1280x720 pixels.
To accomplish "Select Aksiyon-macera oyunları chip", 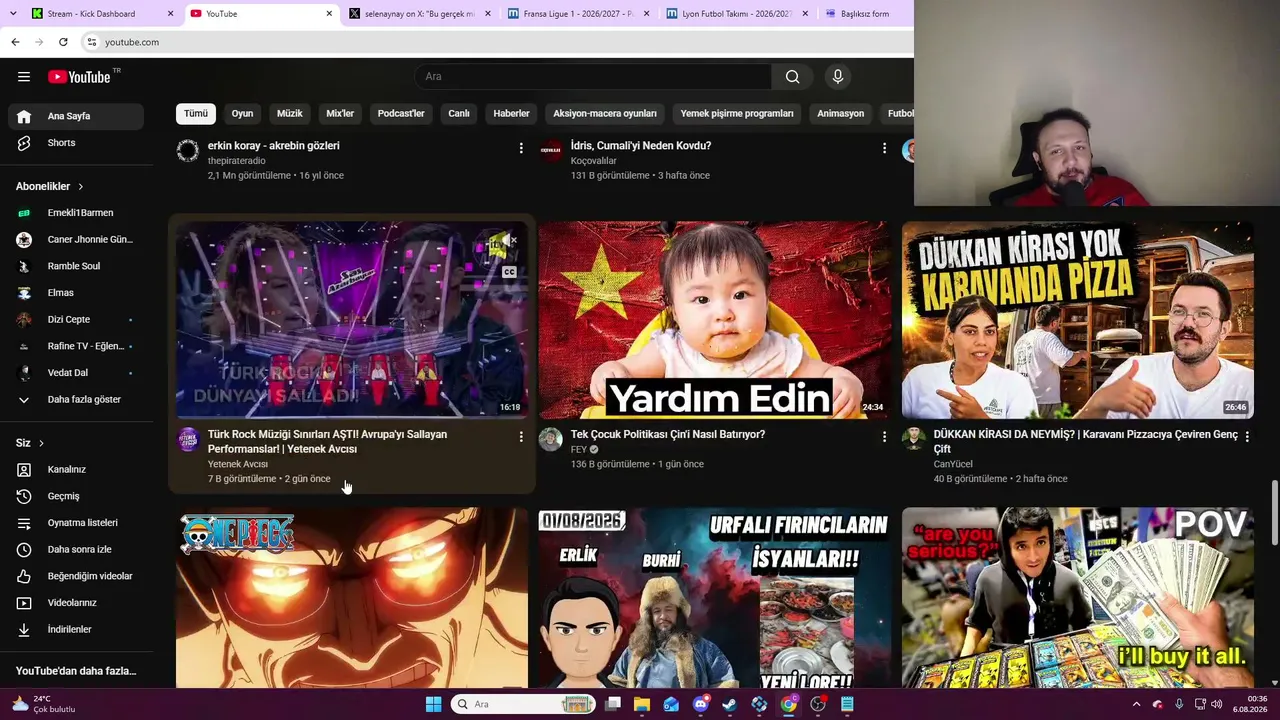I will pyautogui.click(x=605, y=114).
